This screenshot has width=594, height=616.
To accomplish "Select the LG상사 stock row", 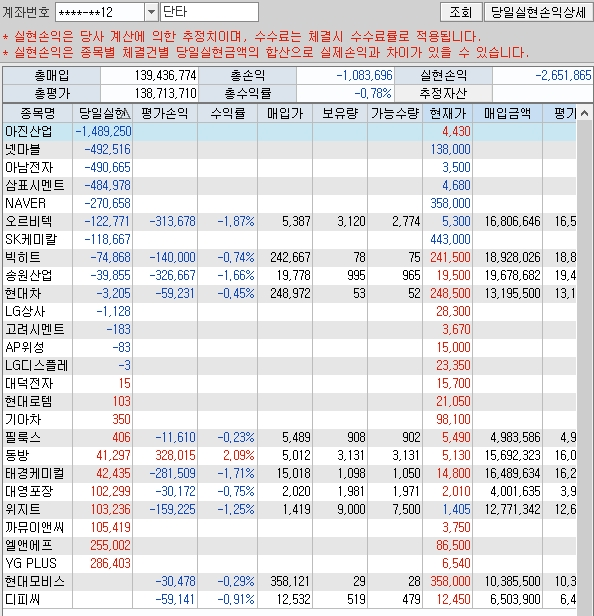I will pos(290,312).
